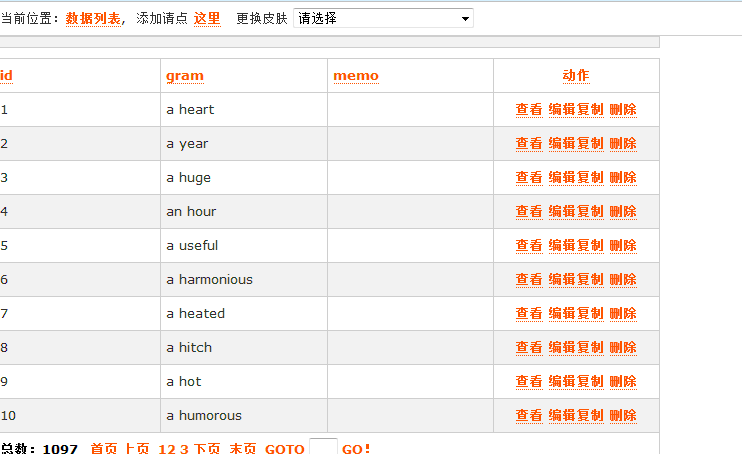Delete the 'a heated' row with 删除
The width and height of the screenshot is (742, 454).
click(623, 313)
